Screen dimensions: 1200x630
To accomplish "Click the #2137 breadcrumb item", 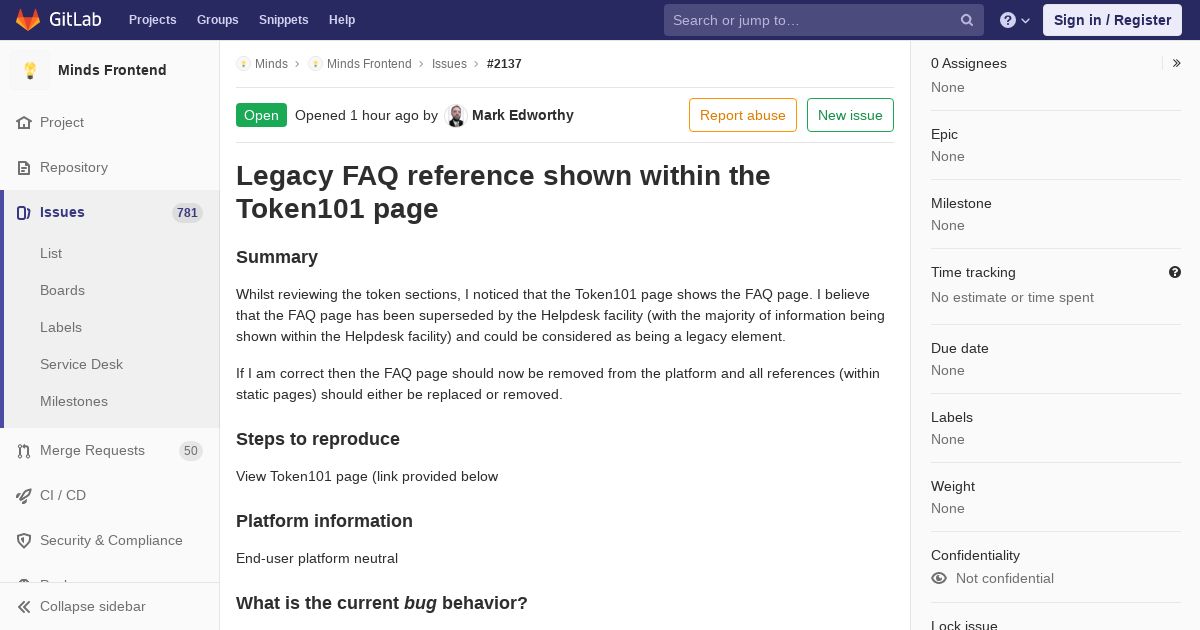I will click(x=504, y=64).
